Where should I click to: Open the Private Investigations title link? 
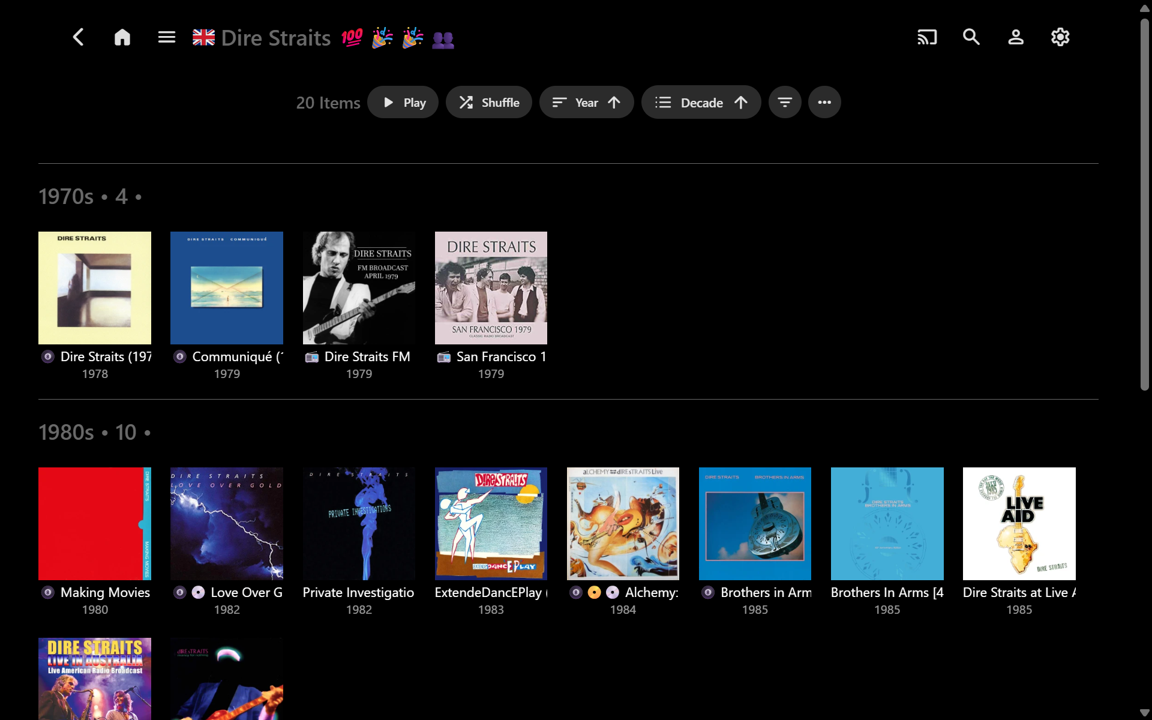point(359,593)
